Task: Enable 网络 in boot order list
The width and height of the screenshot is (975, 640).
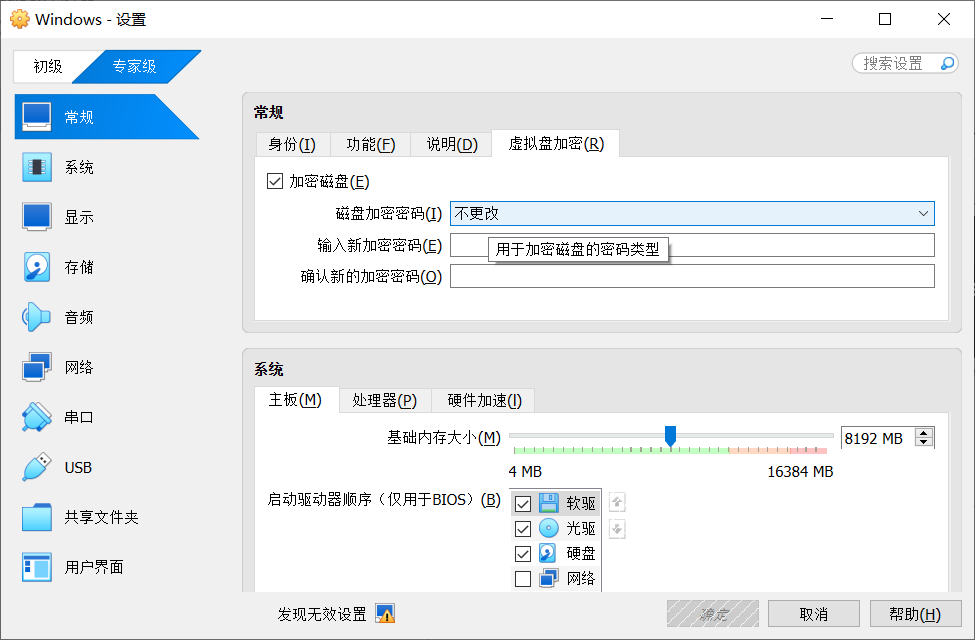Action: click(523, 578)
